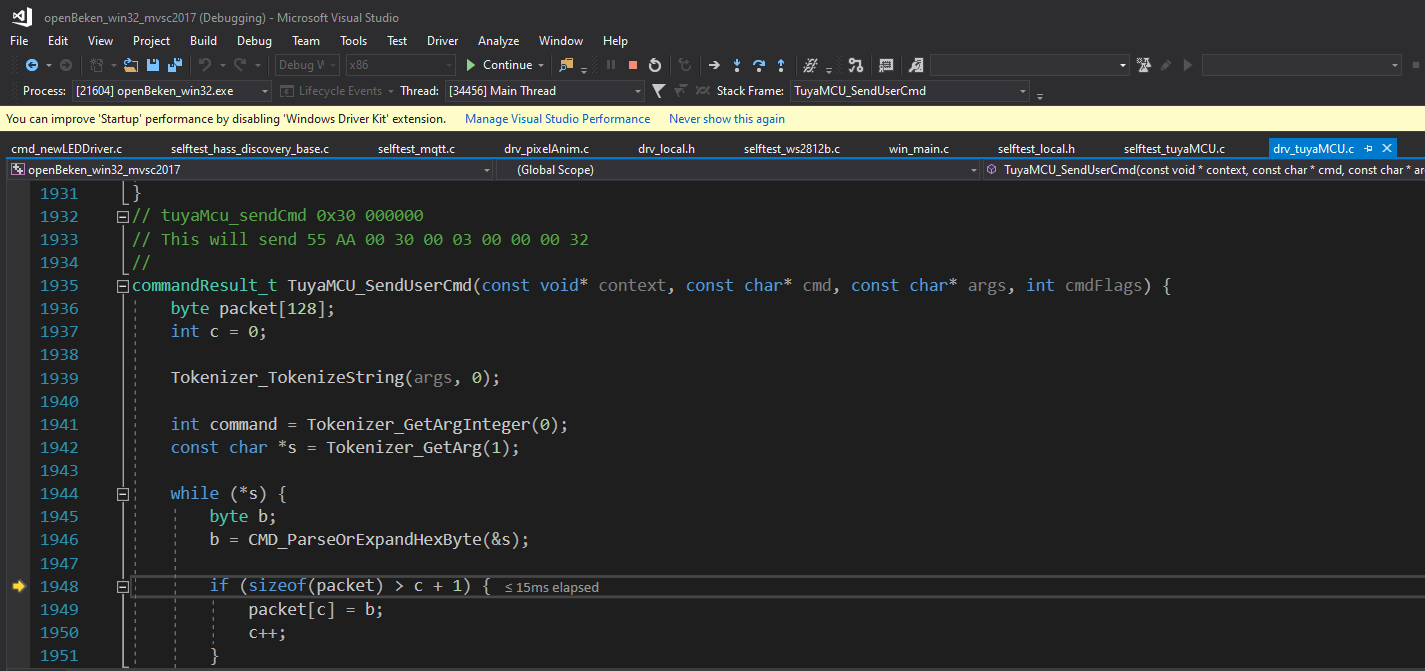
Task: Click the Visual Studio logo icon
Action: coord(21,16)
